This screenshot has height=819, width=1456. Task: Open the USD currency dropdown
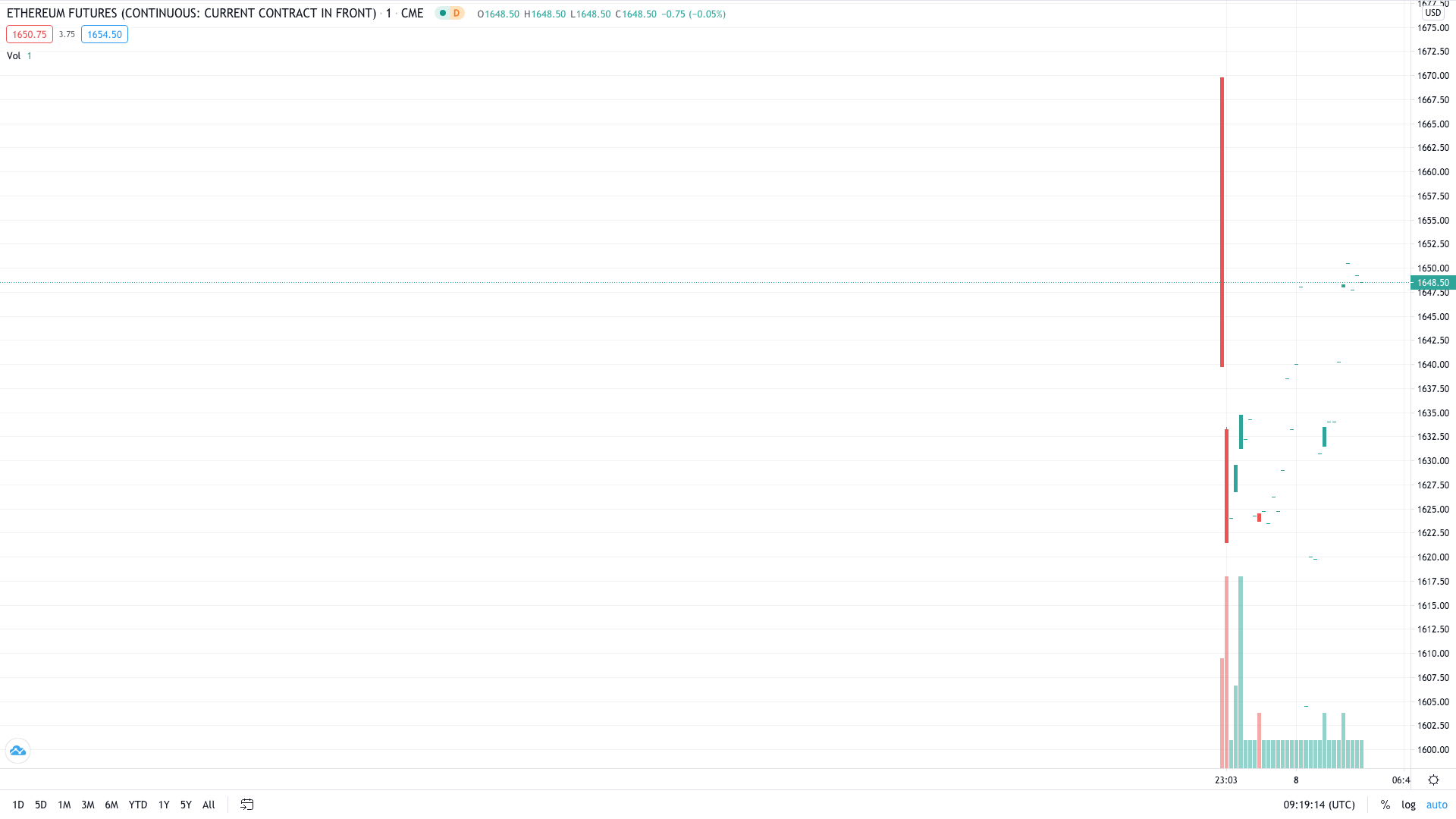[1432, 13]
